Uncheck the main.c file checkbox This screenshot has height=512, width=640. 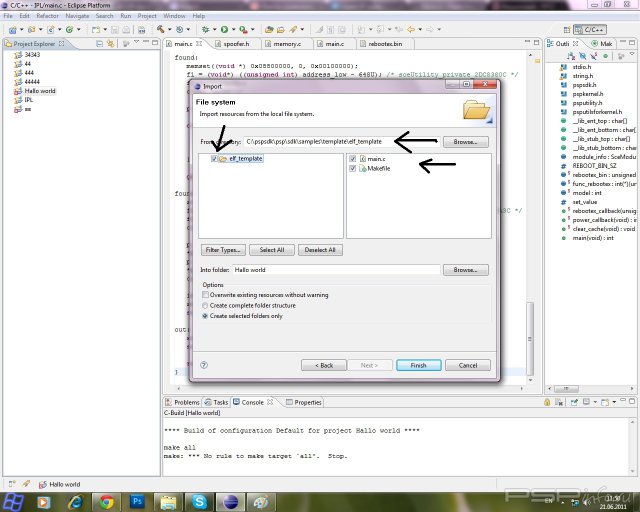(353, 159)
